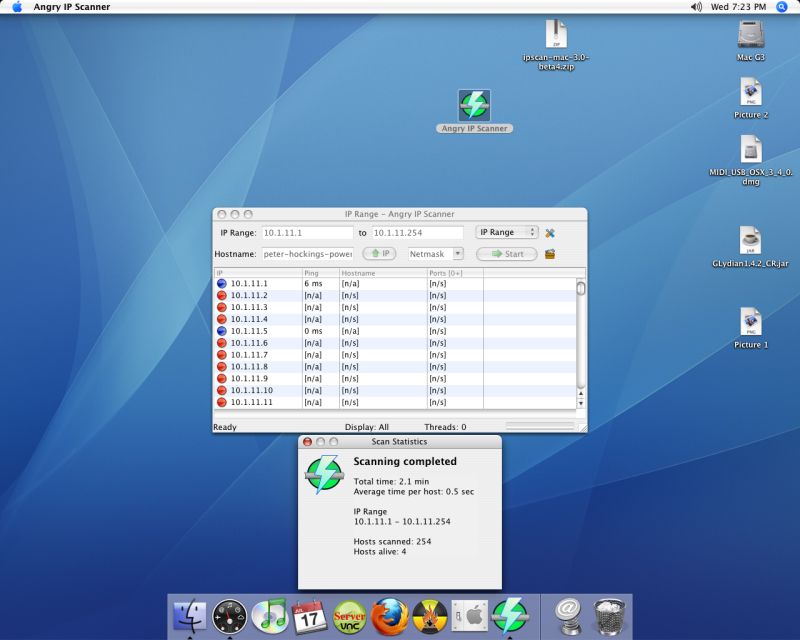
Task: Sort results by the Ping column header
Action: [x=321, y=273]
